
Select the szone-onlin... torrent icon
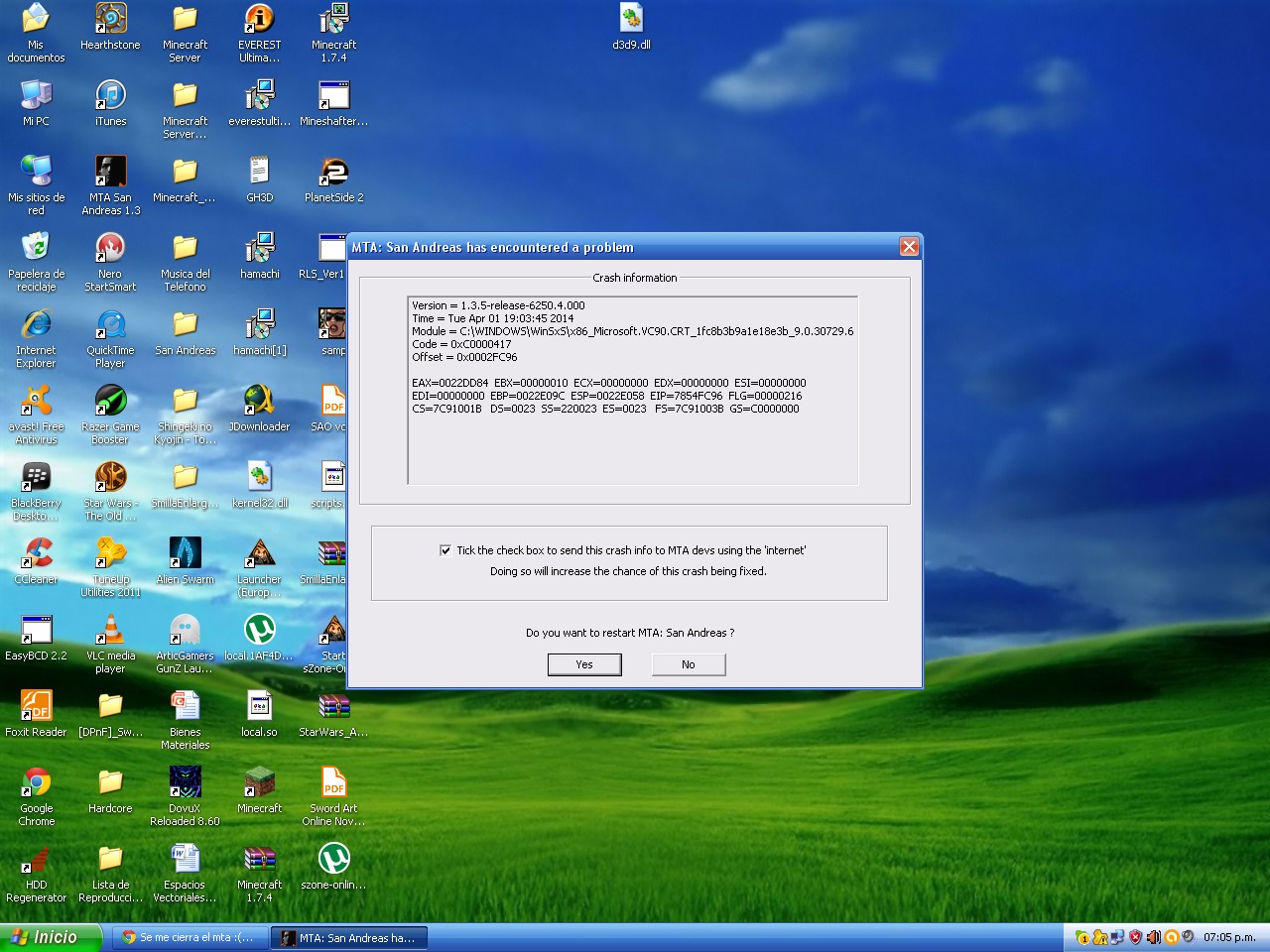click(x=333, y=867)
